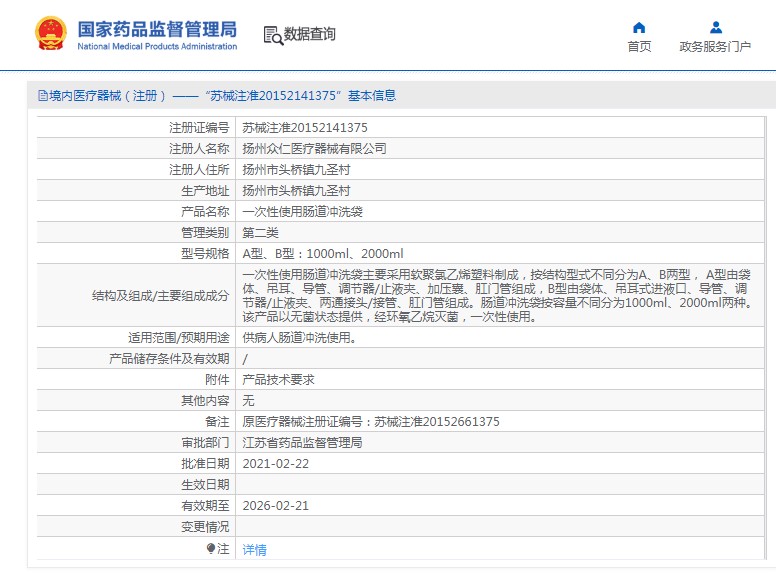Select the page heading 境内医疗器械（注册）基本信息
This screenshot has height=580, width=776.
point(222,96)
